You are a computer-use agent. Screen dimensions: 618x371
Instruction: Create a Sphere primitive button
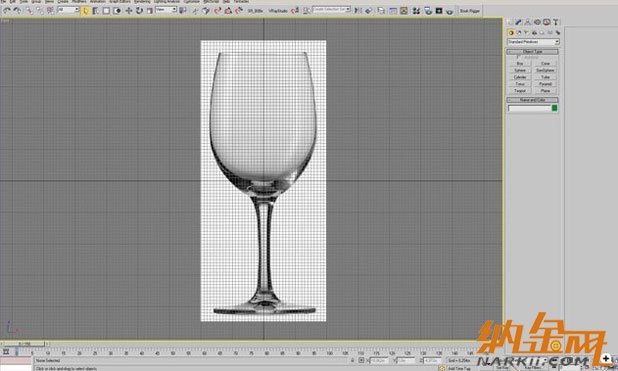(520, 70)
